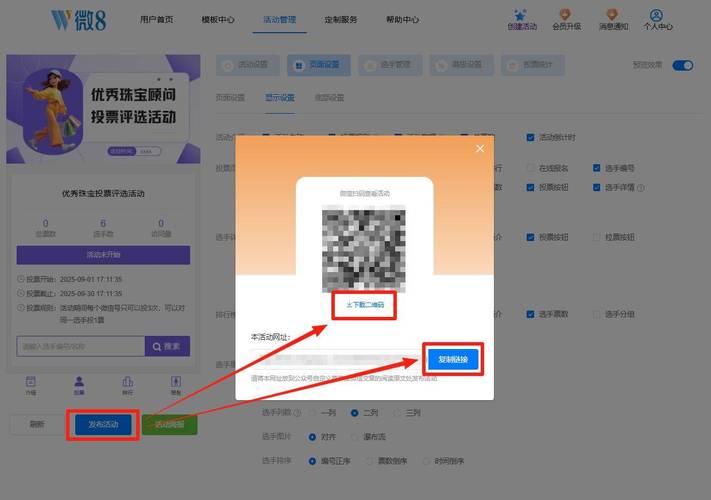Open 创建活动 star icon
711x500 pixels.
[520, 15]
